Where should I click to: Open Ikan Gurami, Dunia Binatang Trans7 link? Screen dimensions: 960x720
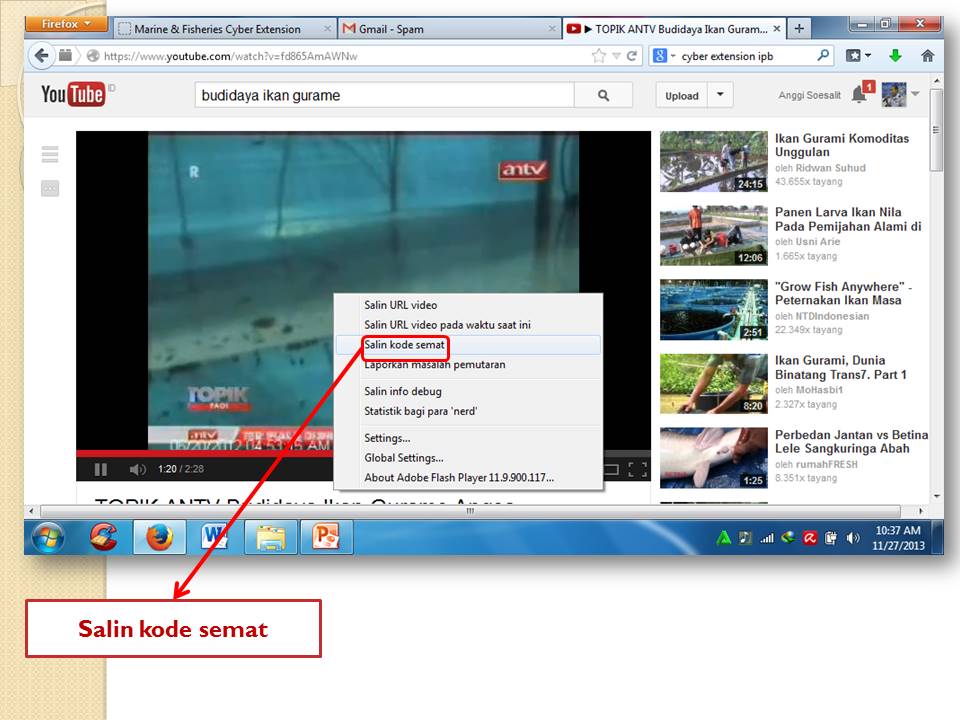841,367
